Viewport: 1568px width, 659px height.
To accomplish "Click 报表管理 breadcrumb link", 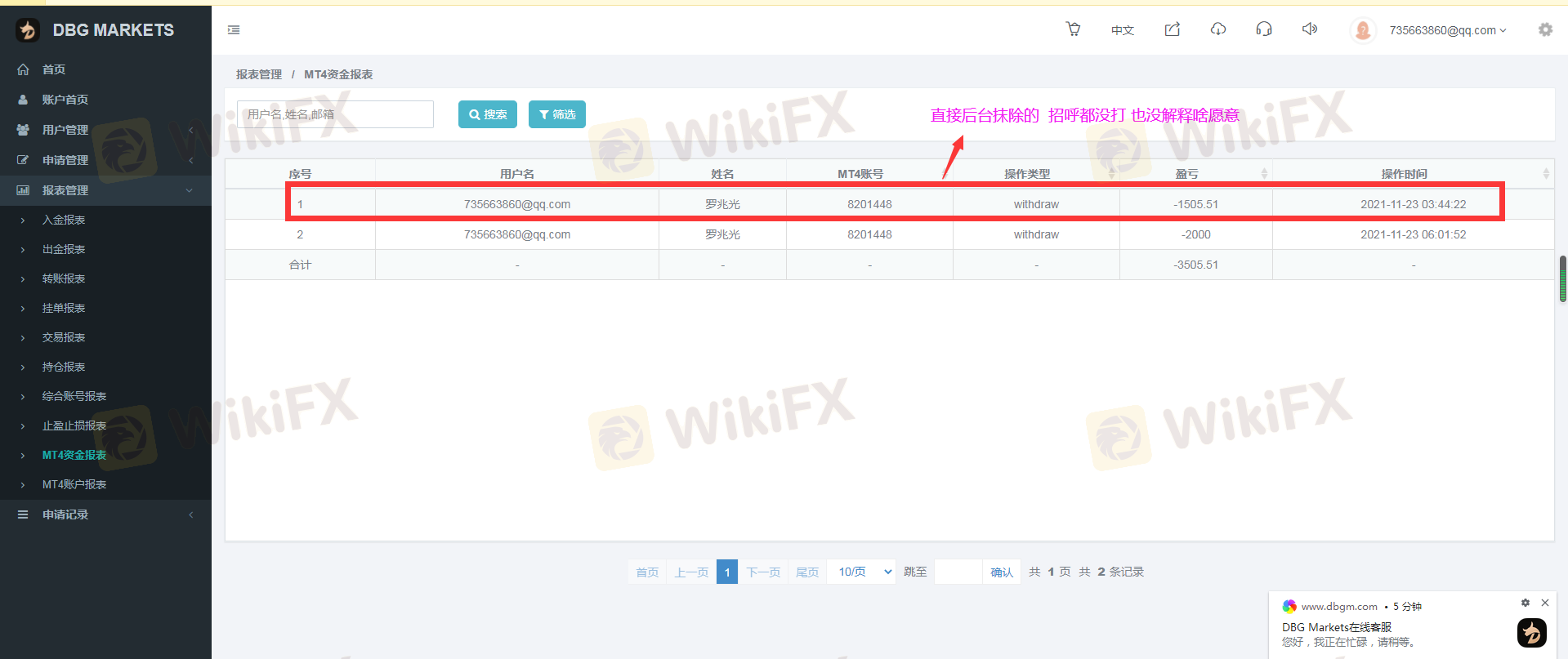I will [259, 74].
